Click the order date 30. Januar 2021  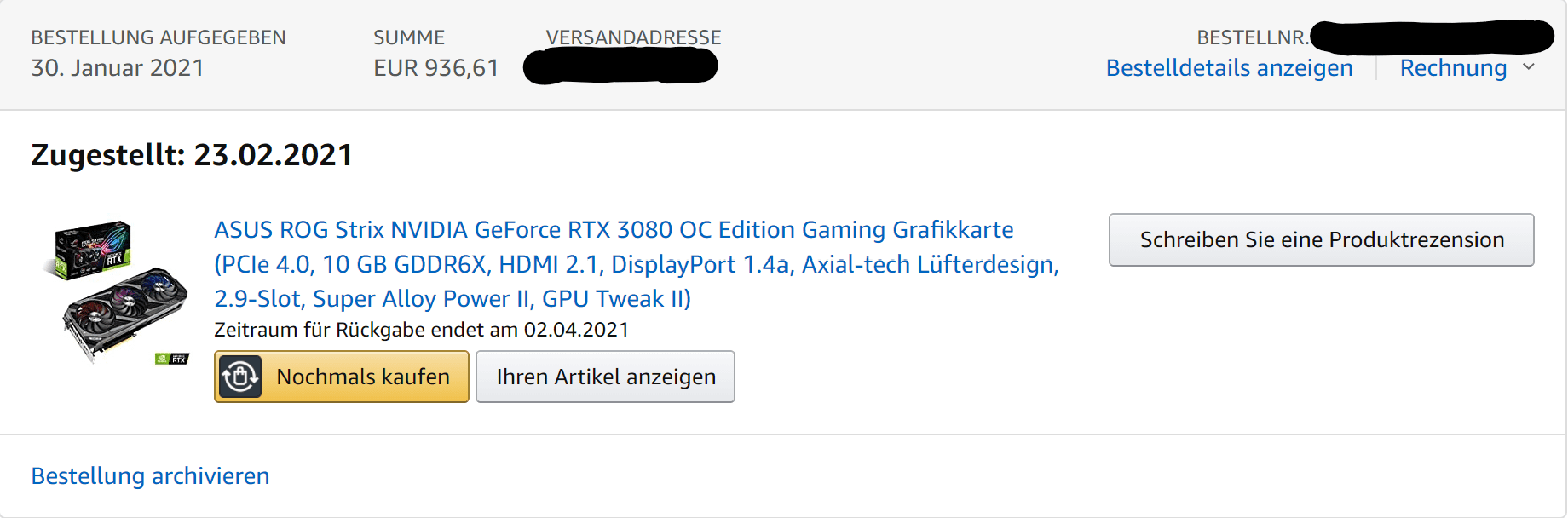tap(118, 68)
